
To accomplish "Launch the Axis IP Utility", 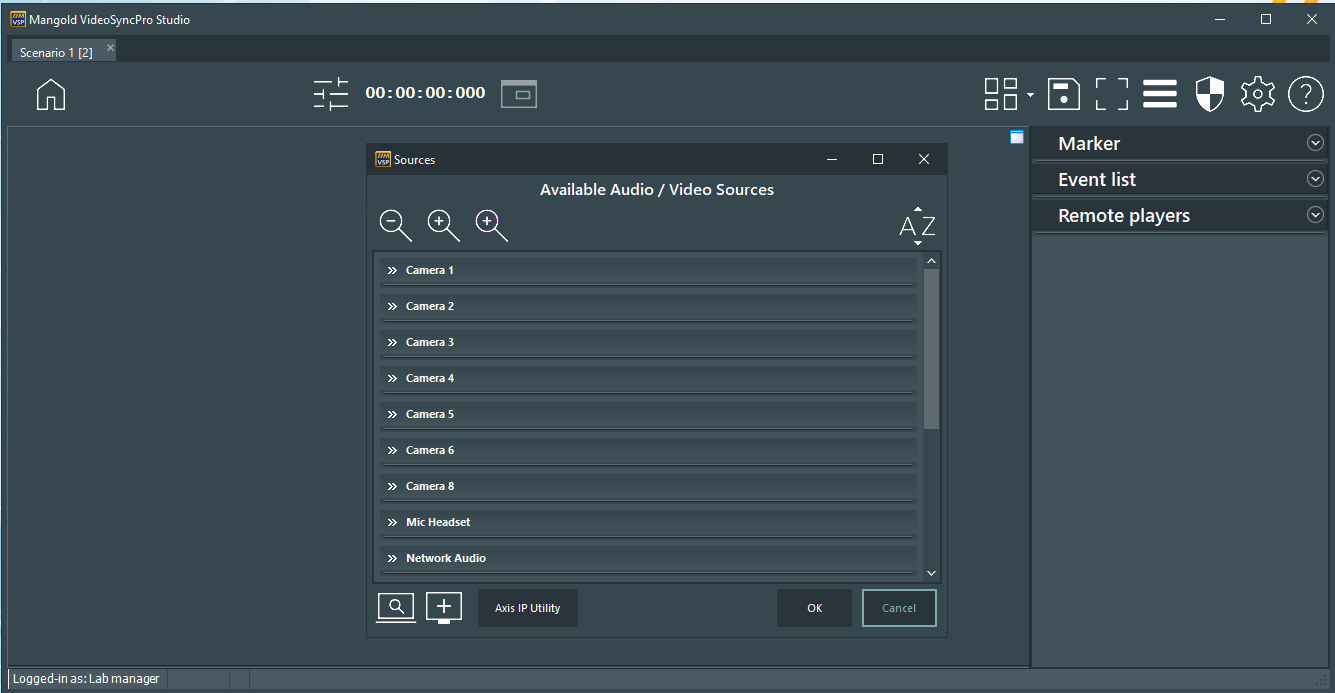I will [528, 608].
